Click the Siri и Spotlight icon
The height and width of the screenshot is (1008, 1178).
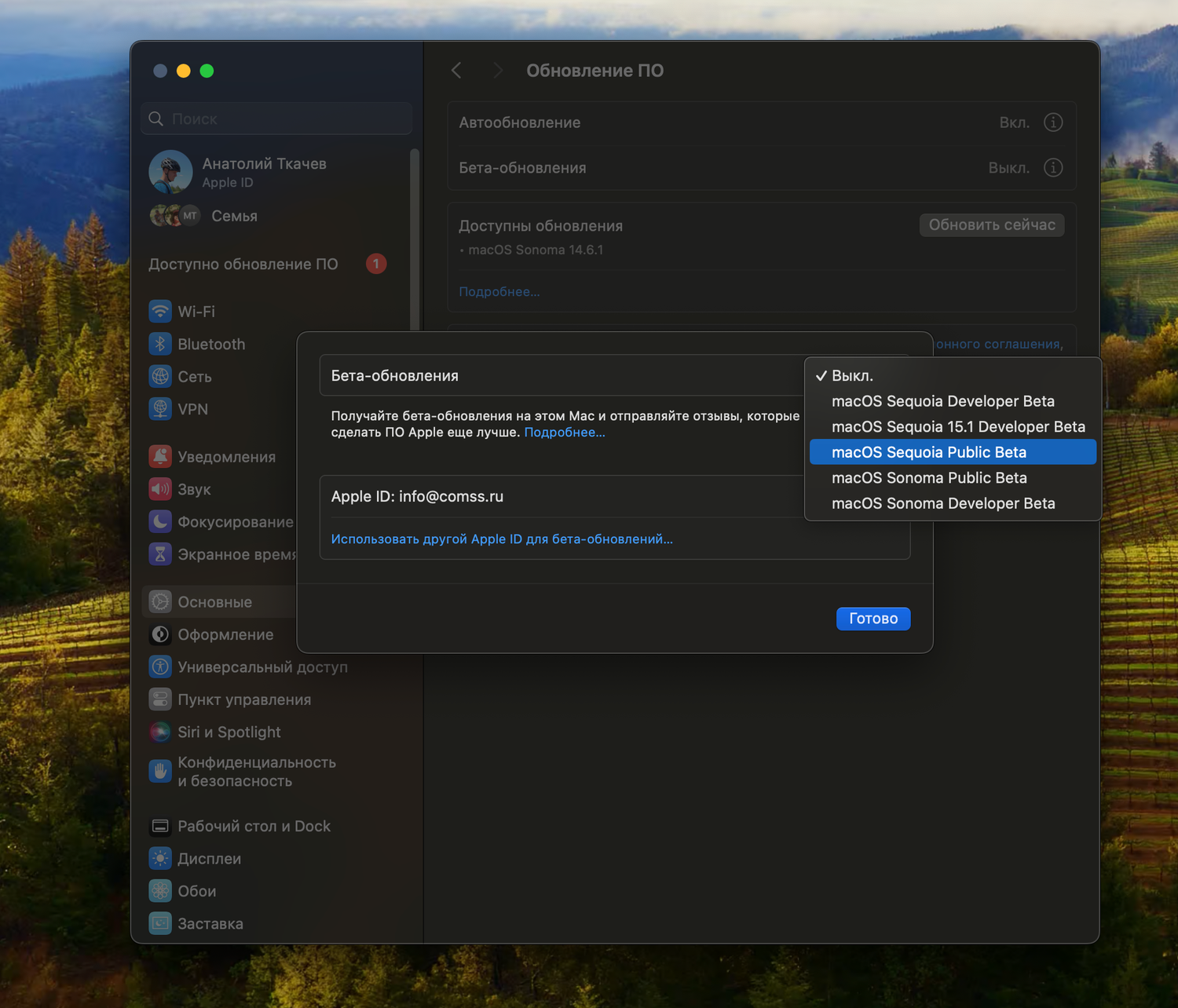coord(160,732)
